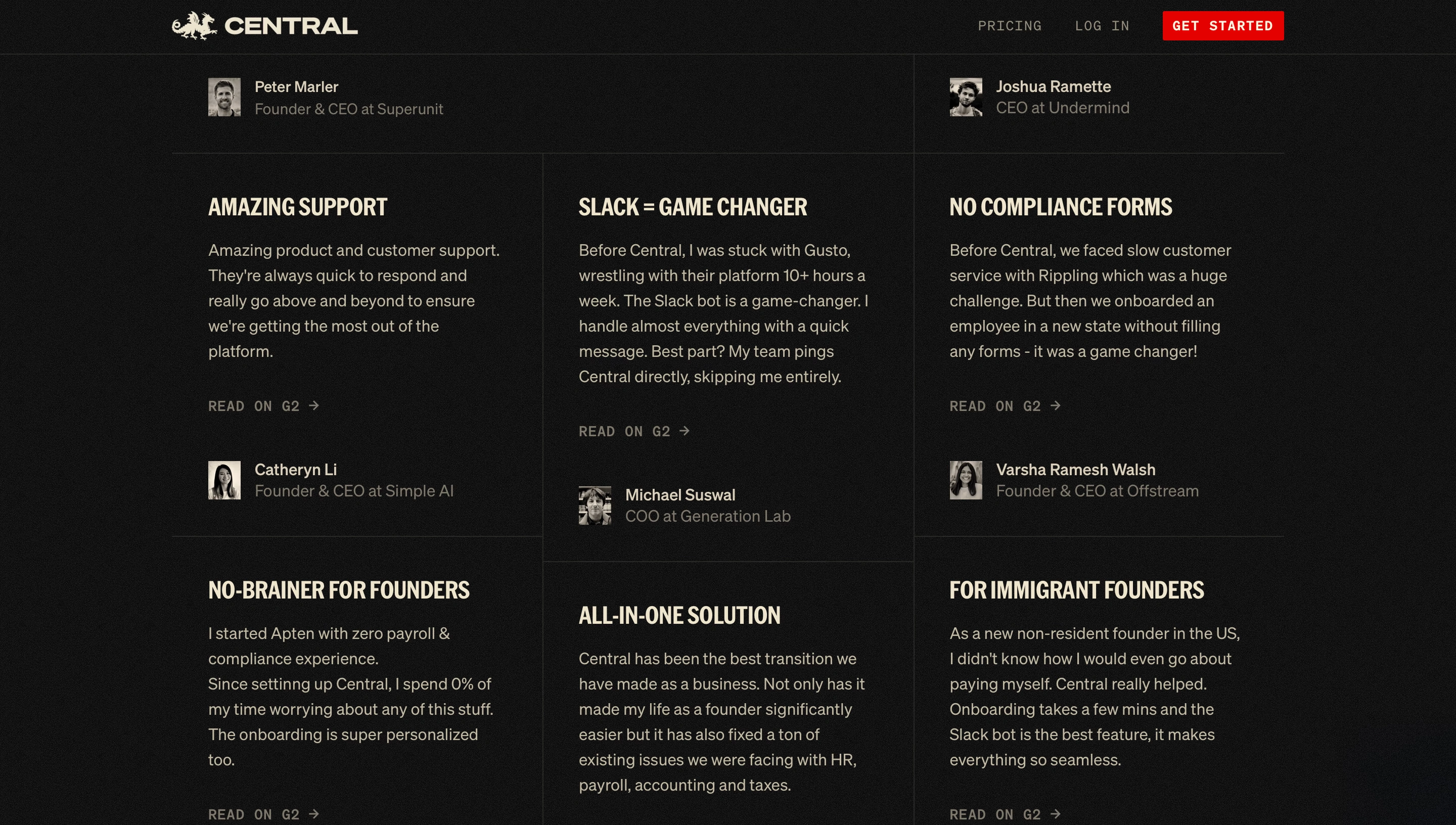This screenshot has width=1456, height=825.
Task: Click the arrow icon under the Slack review
Action: [685, 431]
